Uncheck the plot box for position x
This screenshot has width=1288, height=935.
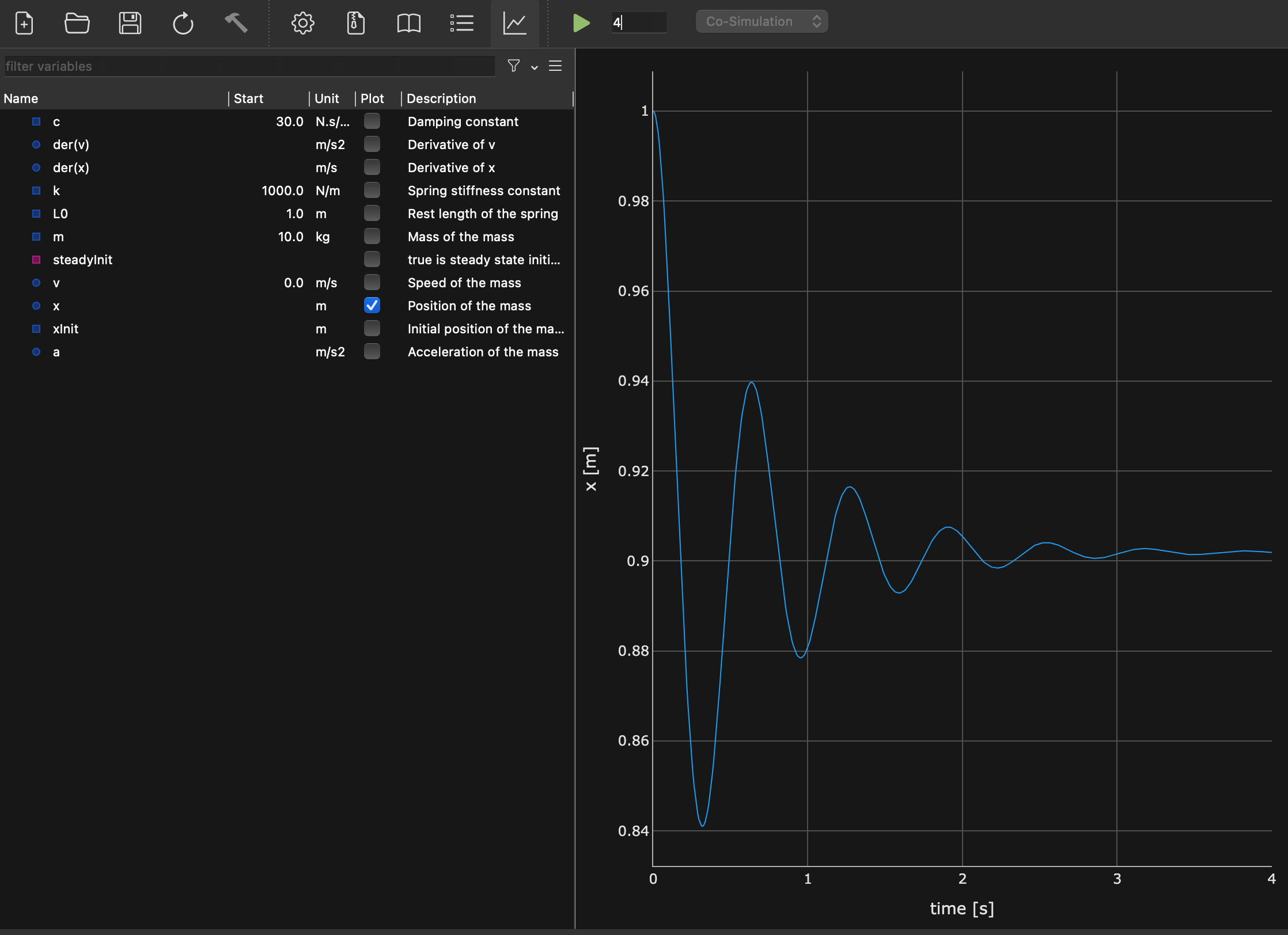[x=372, y=305]
